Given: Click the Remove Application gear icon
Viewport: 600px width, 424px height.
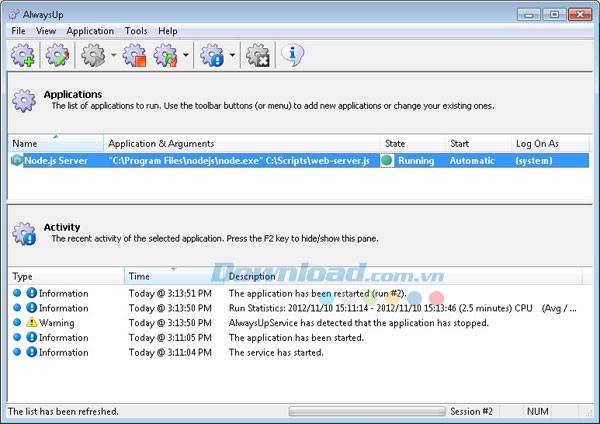Looking at the screenshot, I should point(257,55).
